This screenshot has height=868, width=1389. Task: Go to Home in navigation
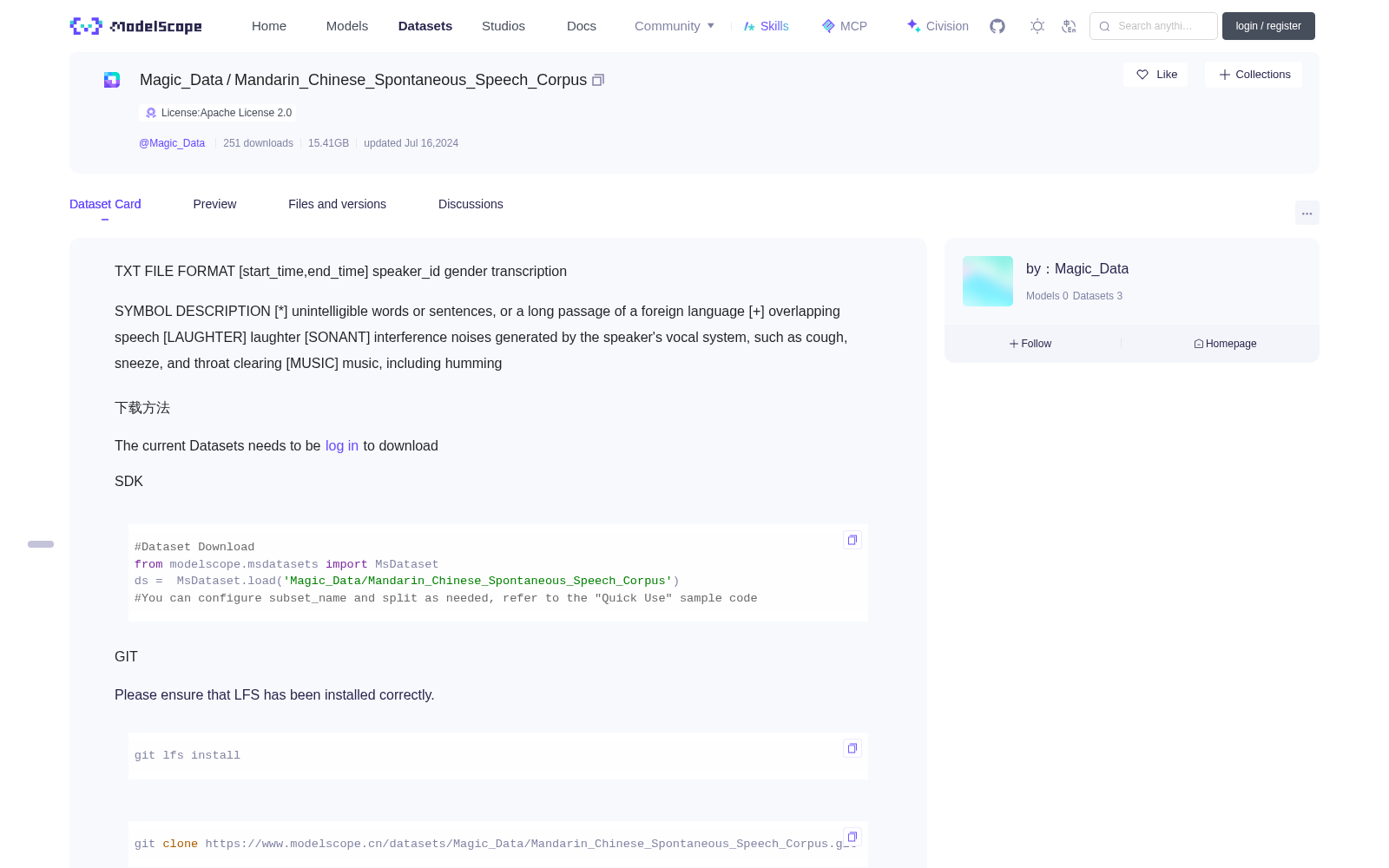(269, 26)
